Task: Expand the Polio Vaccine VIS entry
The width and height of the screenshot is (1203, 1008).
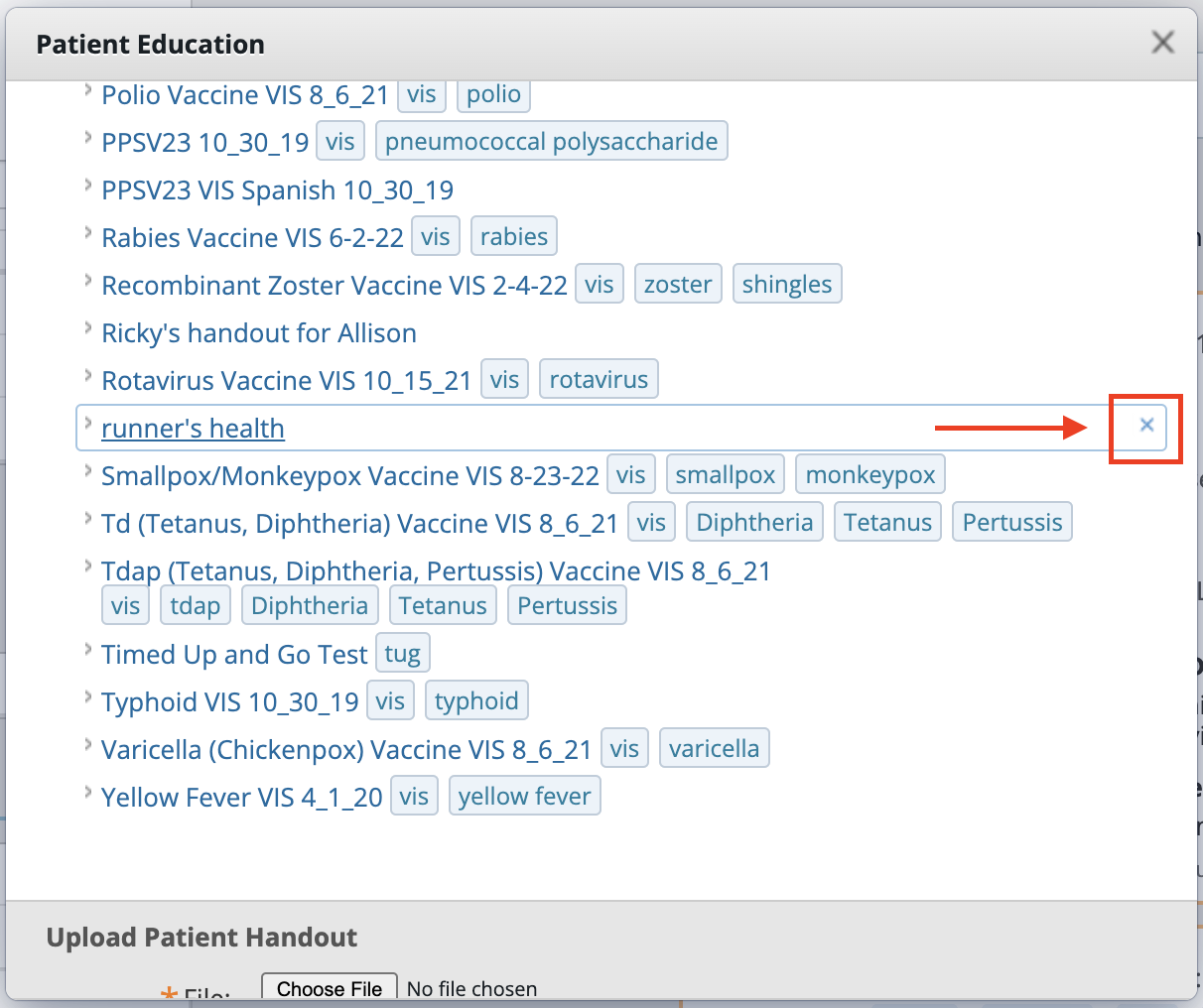Action: 88,90
